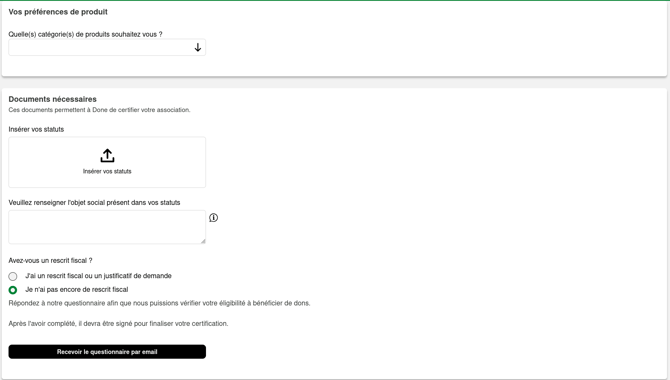The height and width of the screenshot is (380, 670).
Task: Click the "Après l'avoir complété" sentence
Action: (118, 324)
